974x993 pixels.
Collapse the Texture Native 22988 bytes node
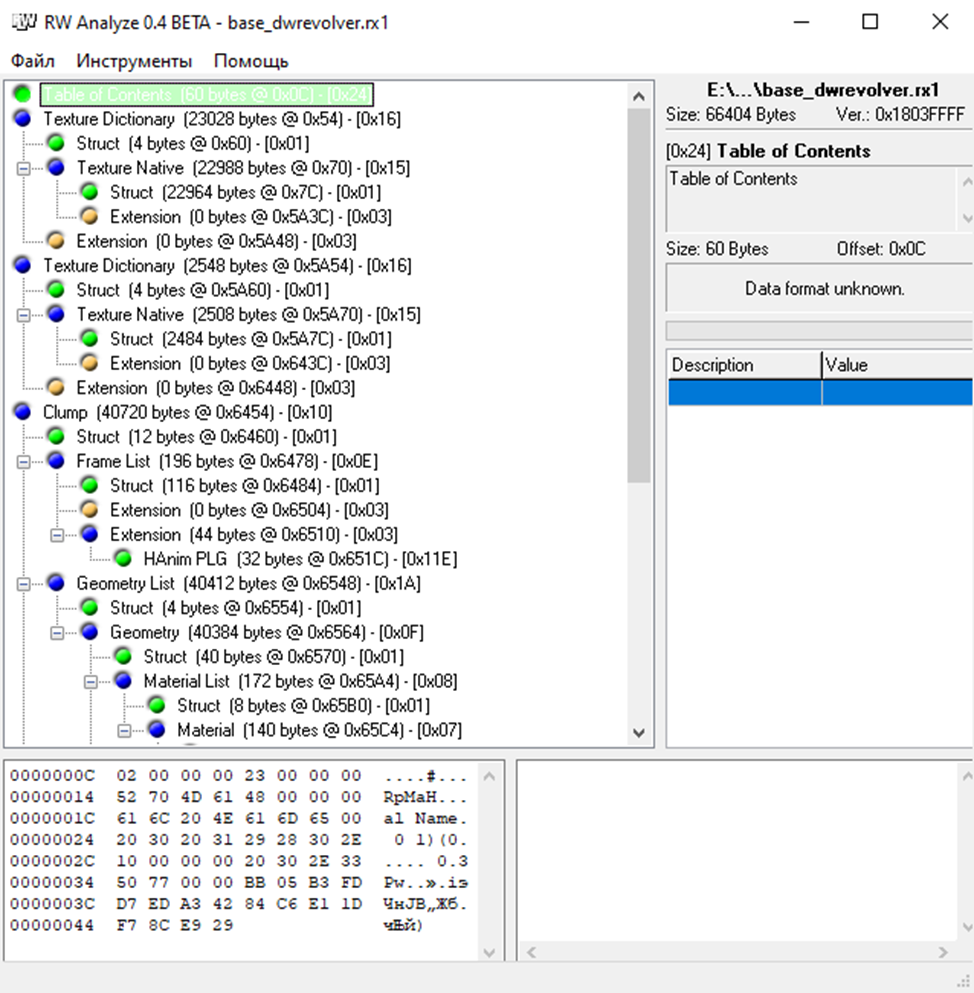(23, 168)
